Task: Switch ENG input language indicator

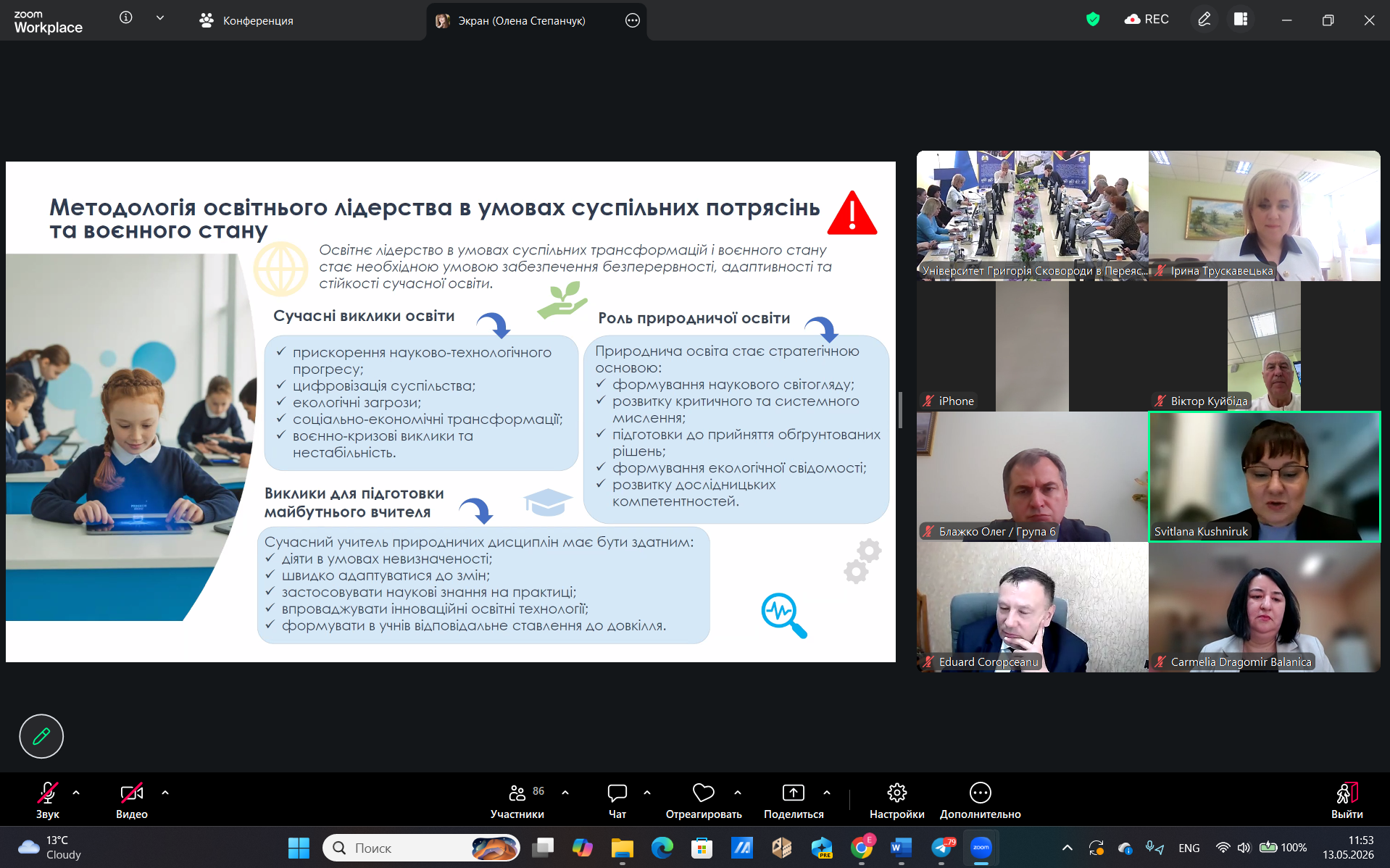Action: 1189,848
